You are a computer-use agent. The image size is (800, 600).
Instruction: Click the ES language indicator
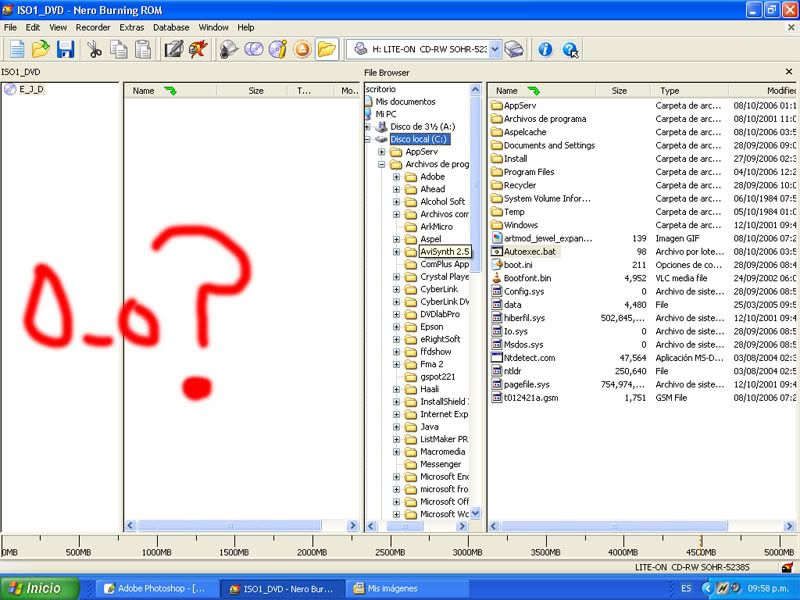pyautogui.click(x=686, y=589)
